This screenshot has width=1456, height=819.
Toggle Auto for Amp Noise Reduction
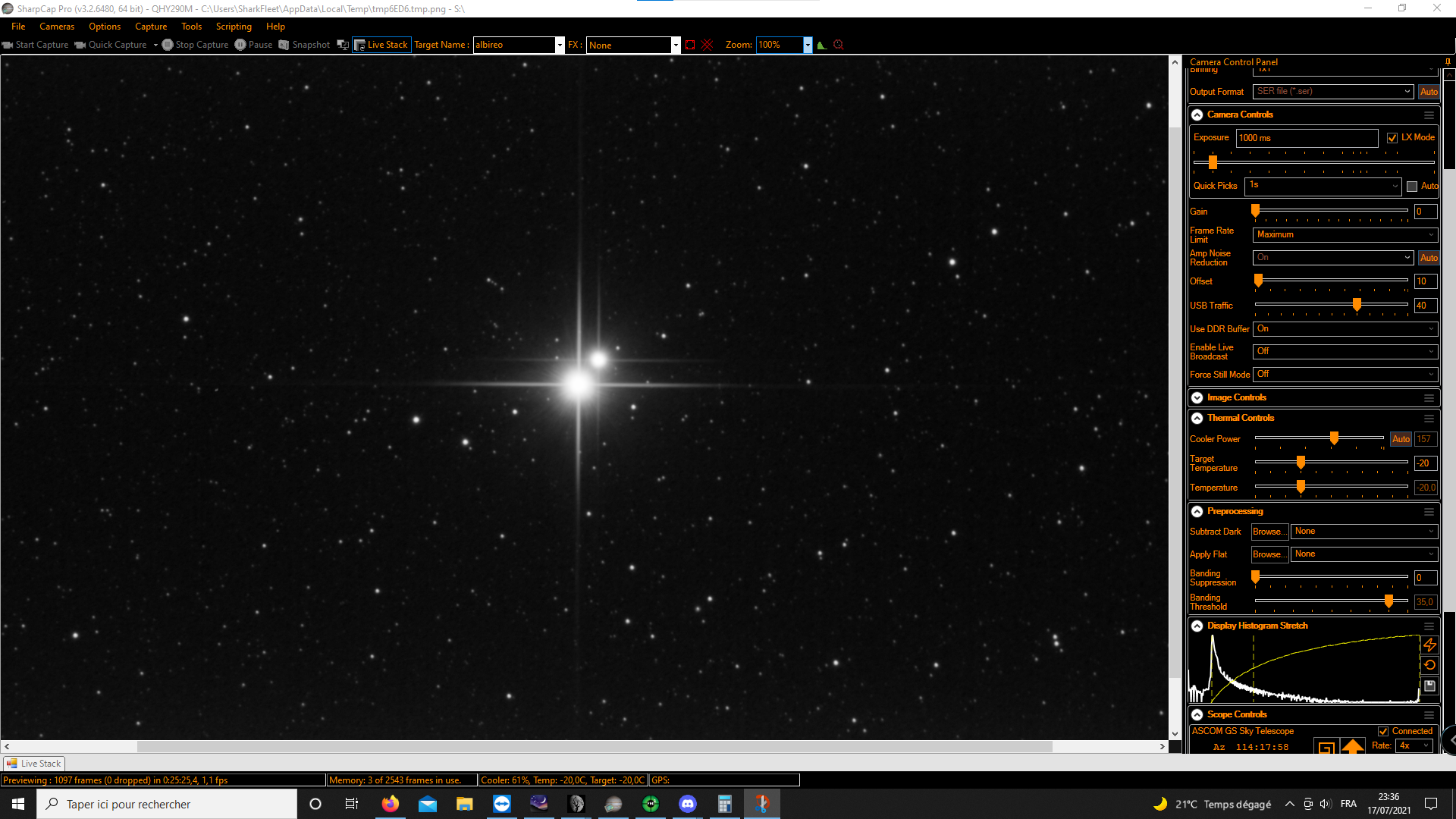click(x=1429, y=258)
